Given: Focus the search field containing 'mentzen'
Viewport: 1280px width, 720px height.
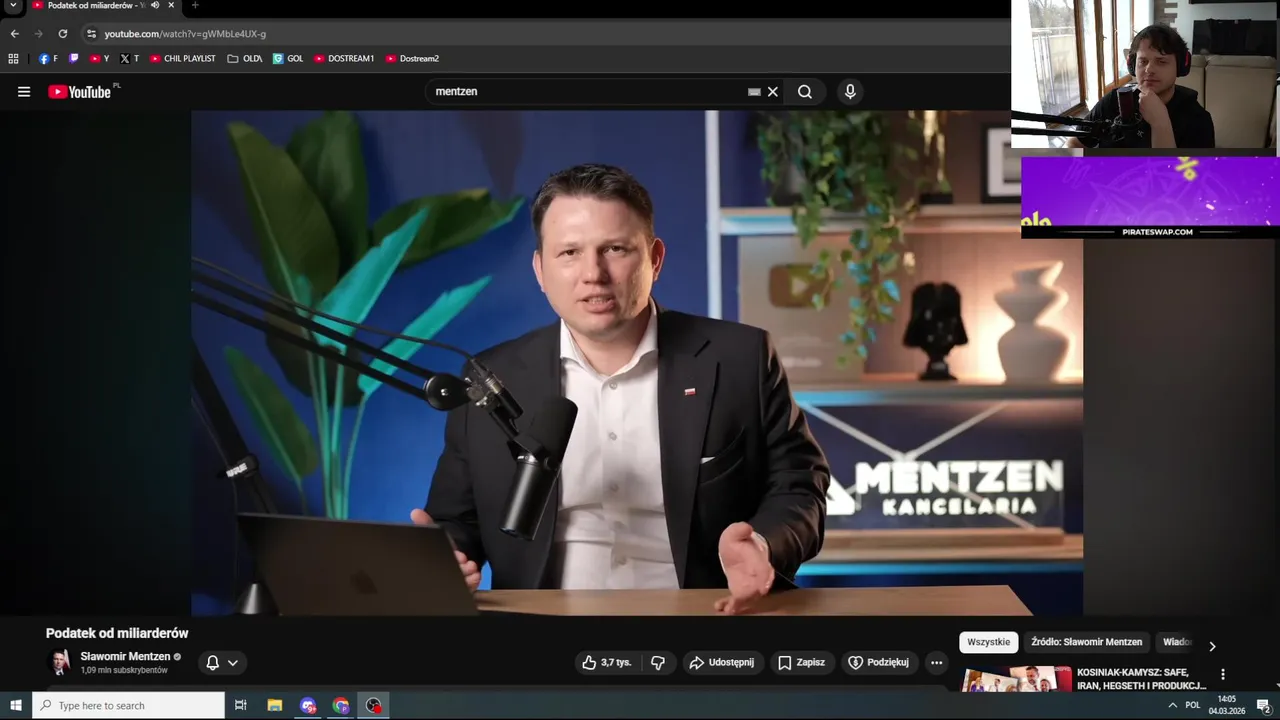Looking at the screenshot, I should pyautogui.click(x=590, y=91).
